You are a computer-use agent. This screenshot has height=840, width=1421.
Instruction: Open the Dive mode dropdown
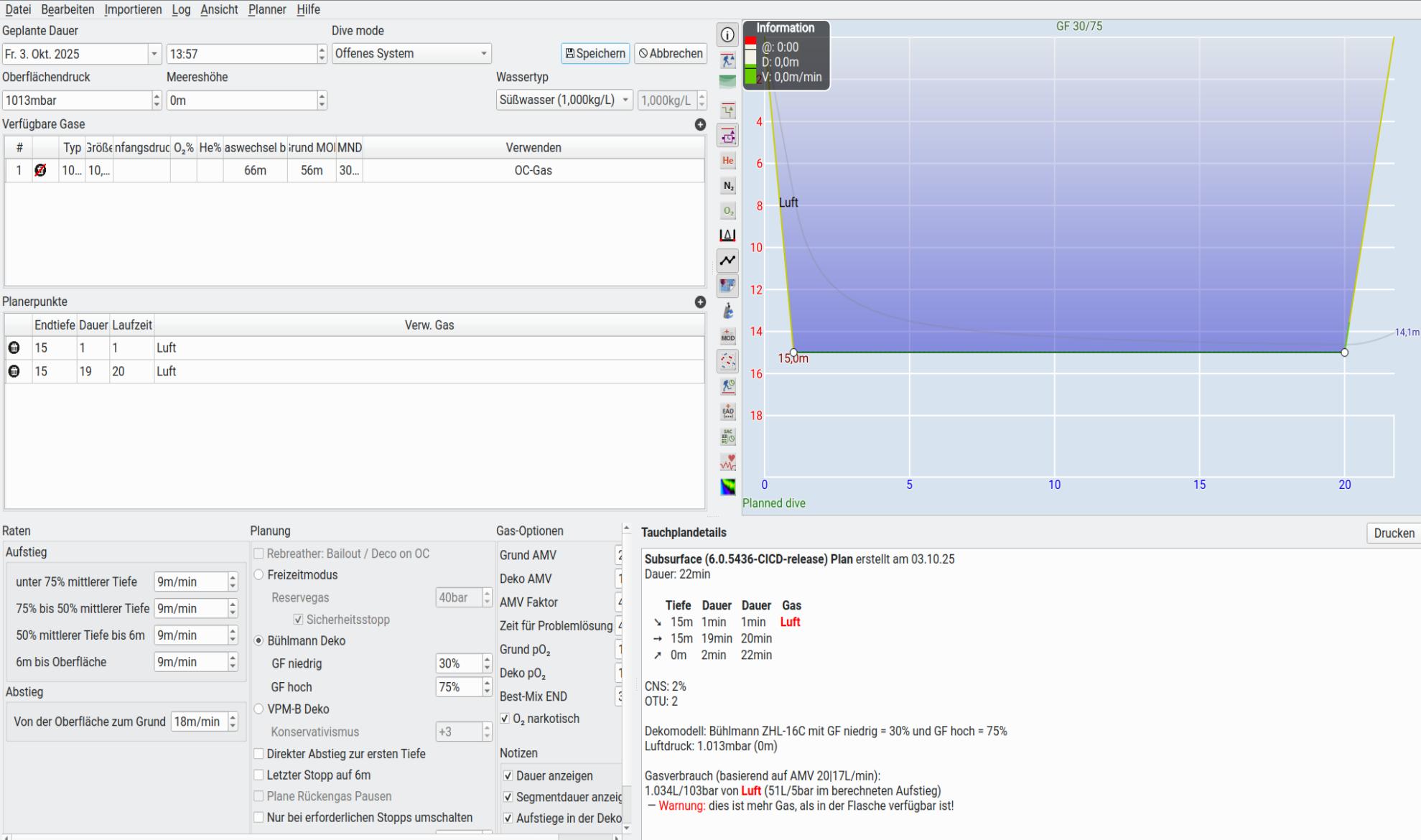point(411,54)
